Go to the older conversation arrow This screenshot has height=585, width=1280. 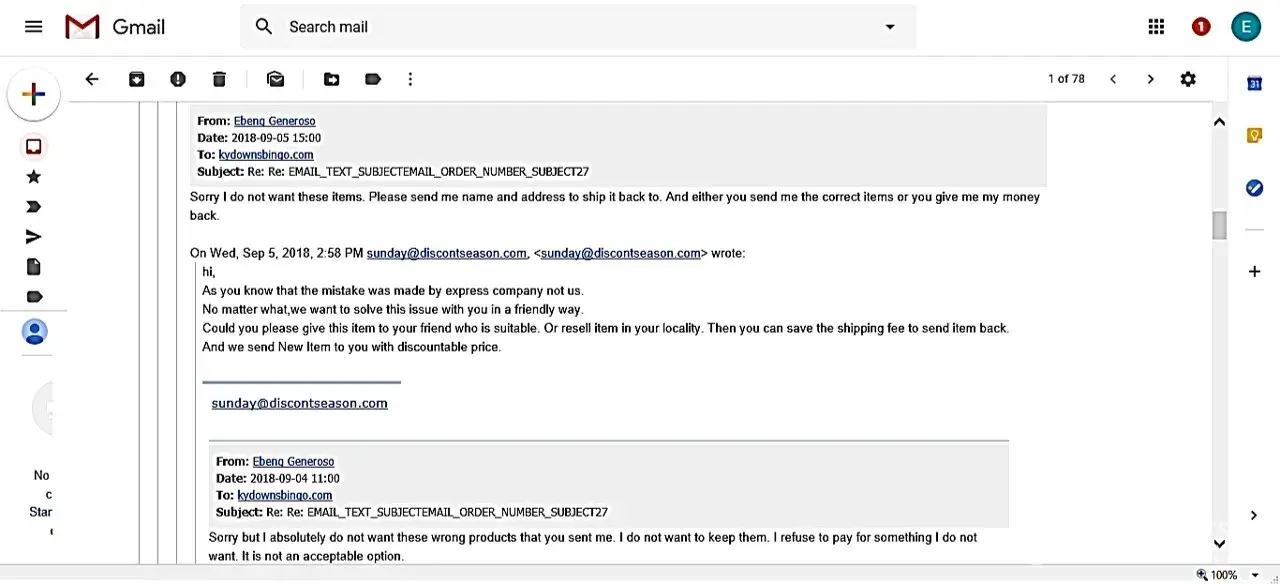click(1150, 79)
